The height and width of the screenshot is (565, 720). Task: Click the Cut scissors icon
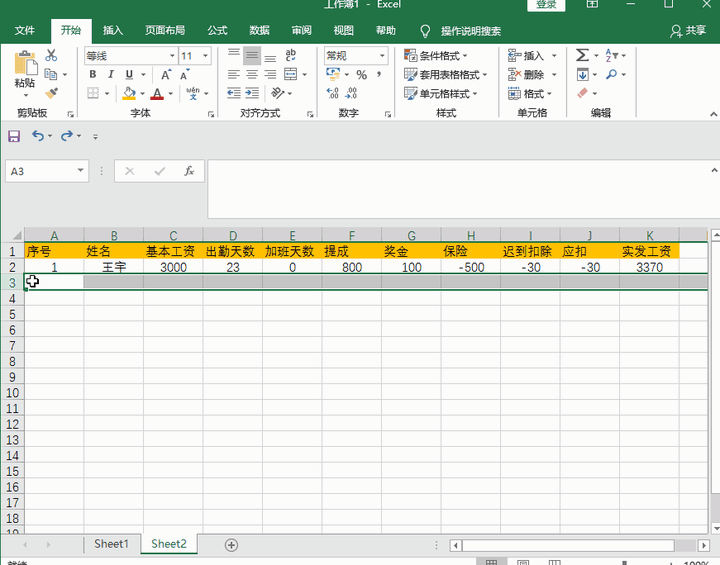tap(51, 56)
